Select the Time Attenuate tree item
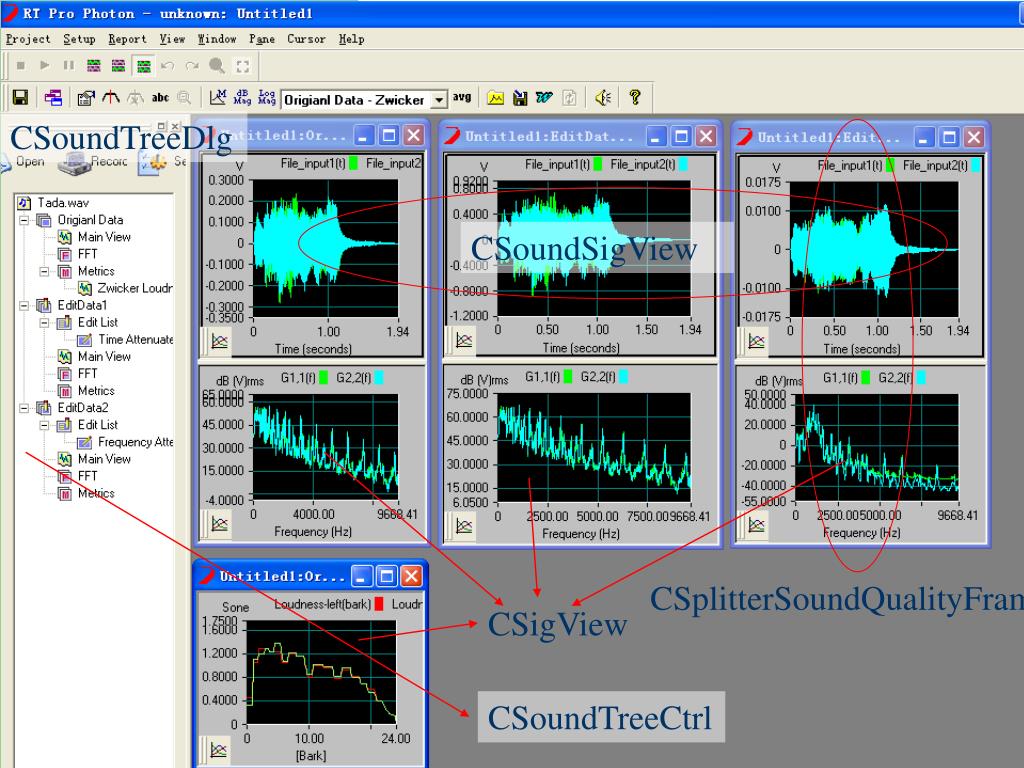The width and height of the screenshot is (1024, 768). click(x=135, y=340)
